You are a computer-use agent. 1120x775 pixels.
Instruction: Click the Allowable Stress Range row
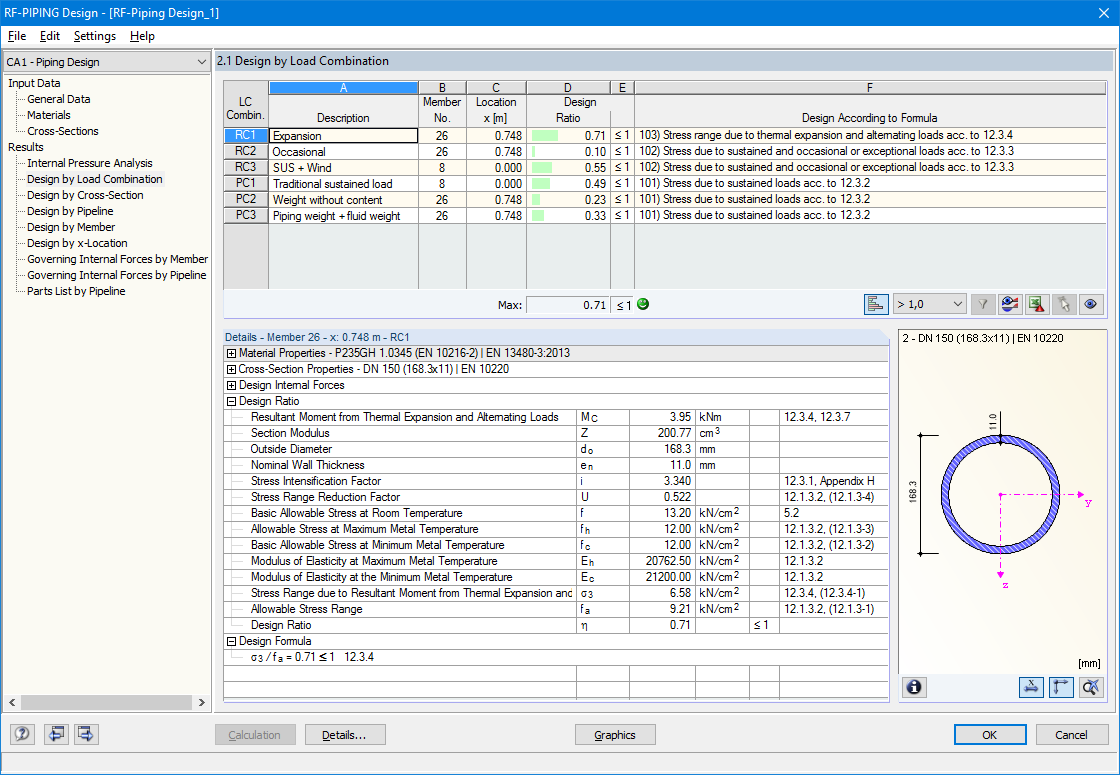(556, 609)
